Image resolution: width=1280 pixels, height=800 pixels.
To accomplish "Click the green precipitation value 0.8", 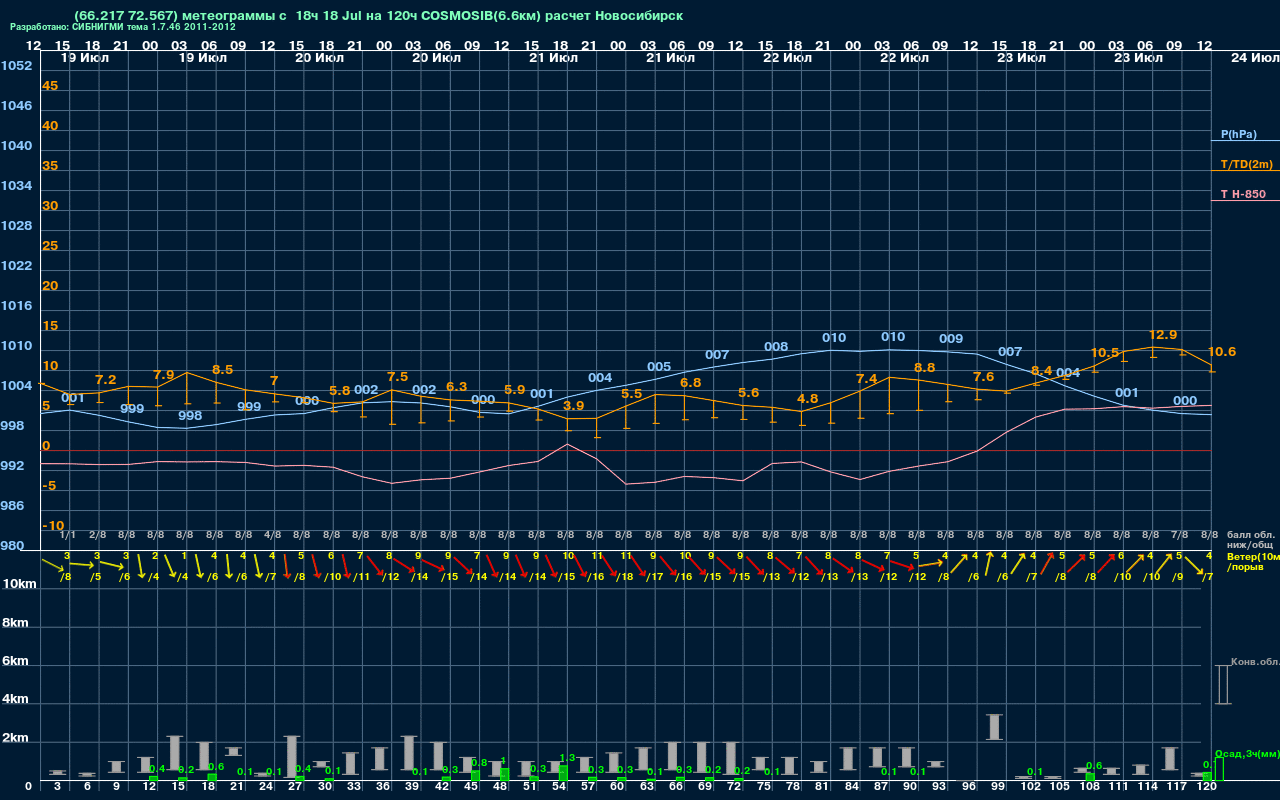I will tap(479, 763).
